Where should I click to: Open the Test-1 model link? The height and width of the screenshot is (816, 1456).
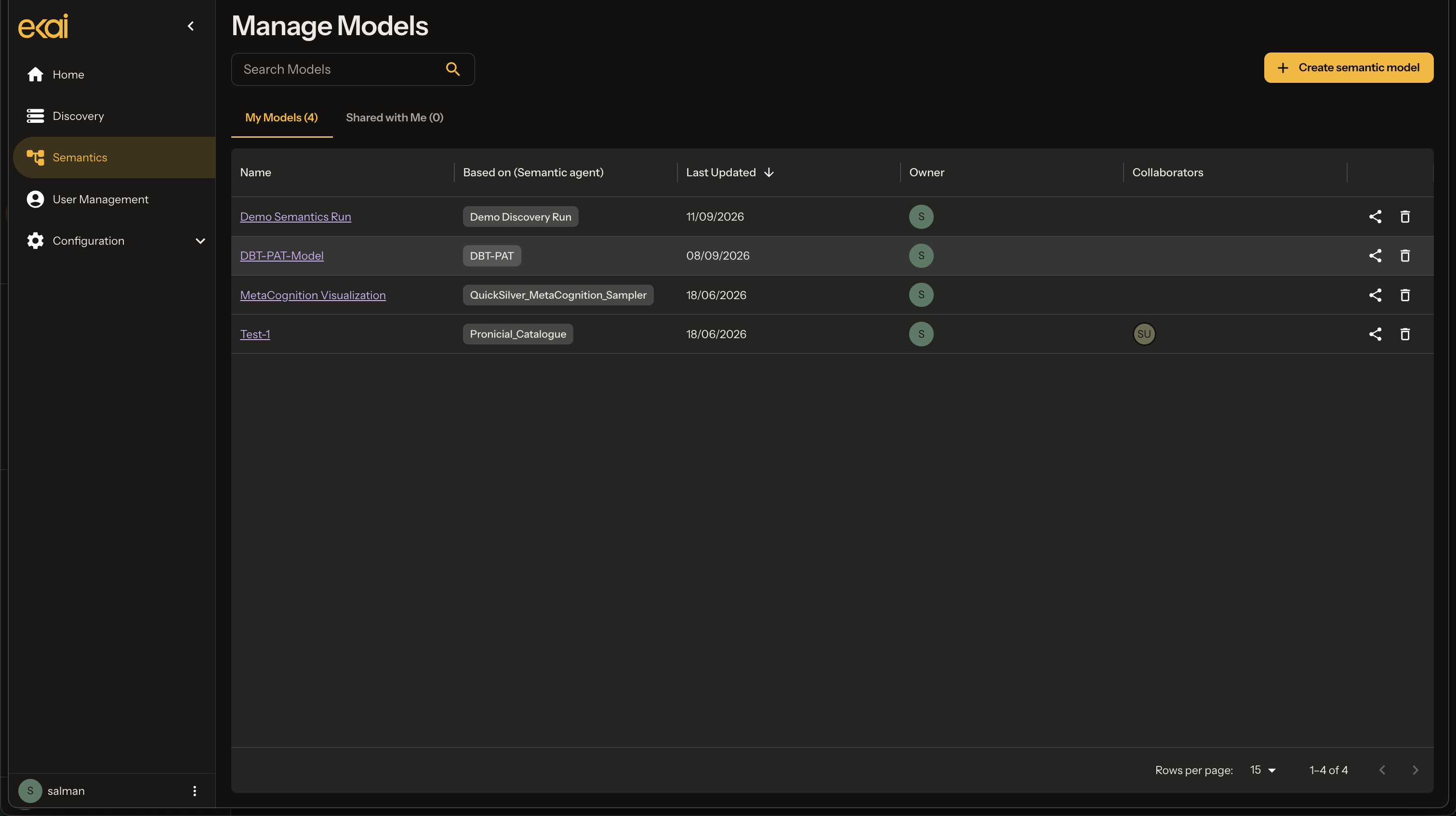pos(255,334)
